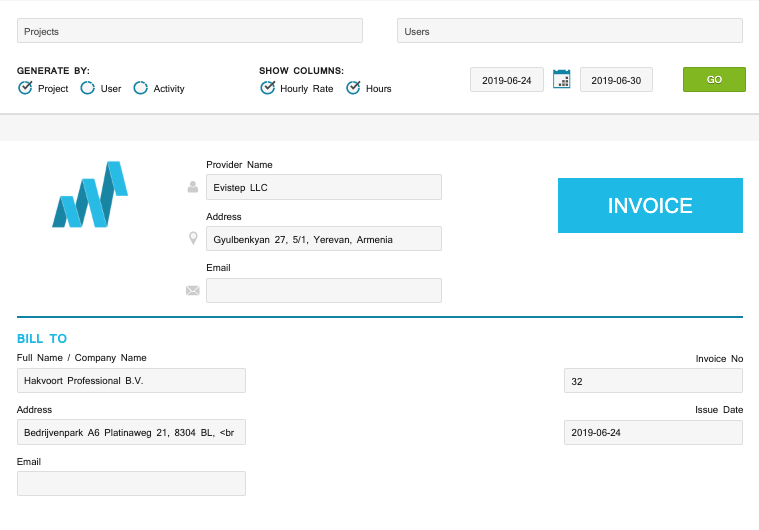Click the BILL TO heading

[42, 338]
